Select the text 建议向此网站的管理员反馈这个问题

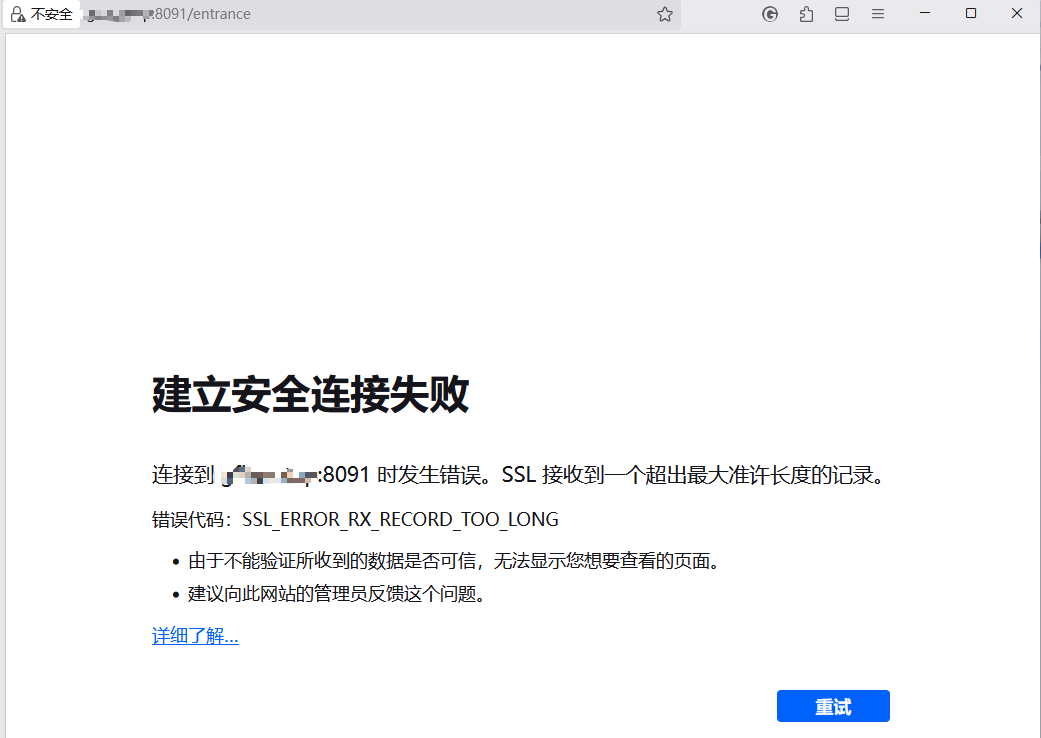click(x=337, y=593)
